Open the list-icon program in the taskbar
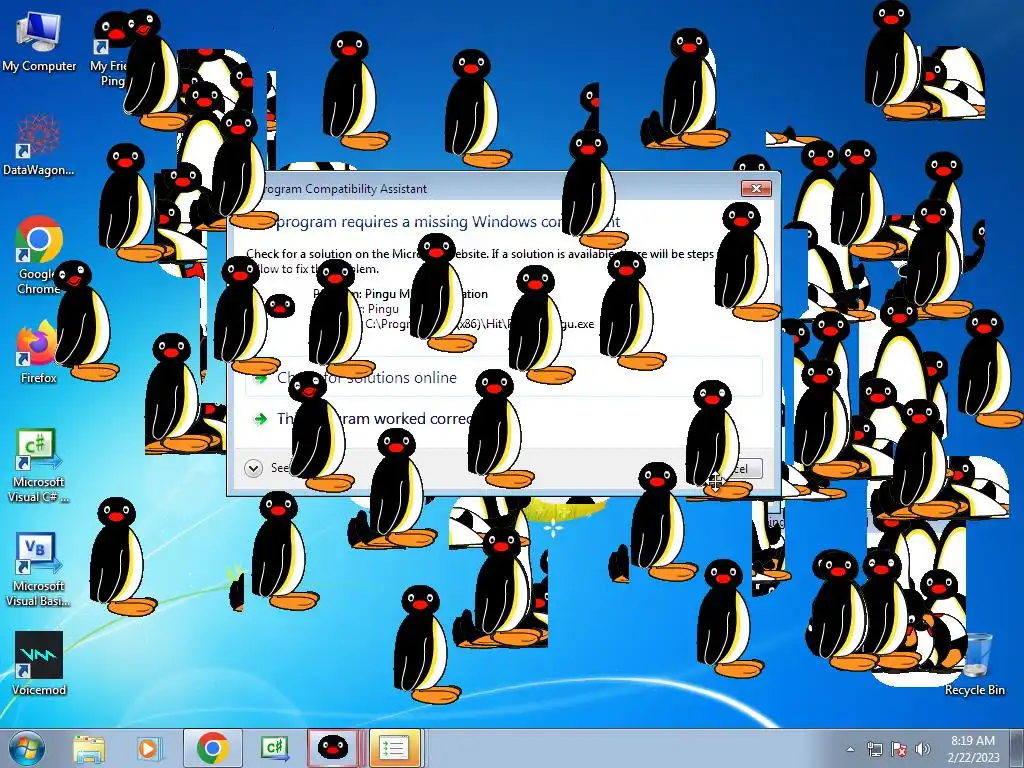The height and width of the screenshot is (768, 1024). [394, 748]
